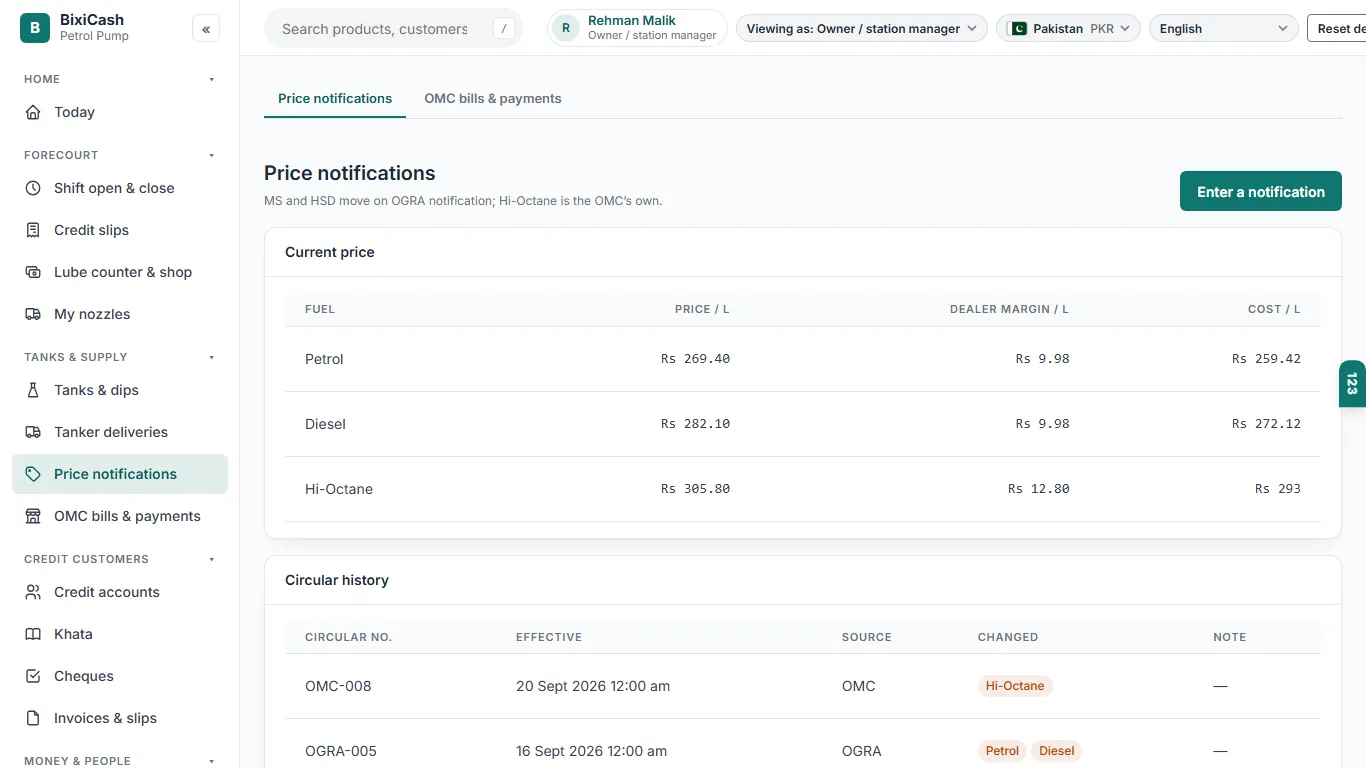Click the My nozzles icon
This screenshot has height=768, width=1366.
(x=33, y=314)
